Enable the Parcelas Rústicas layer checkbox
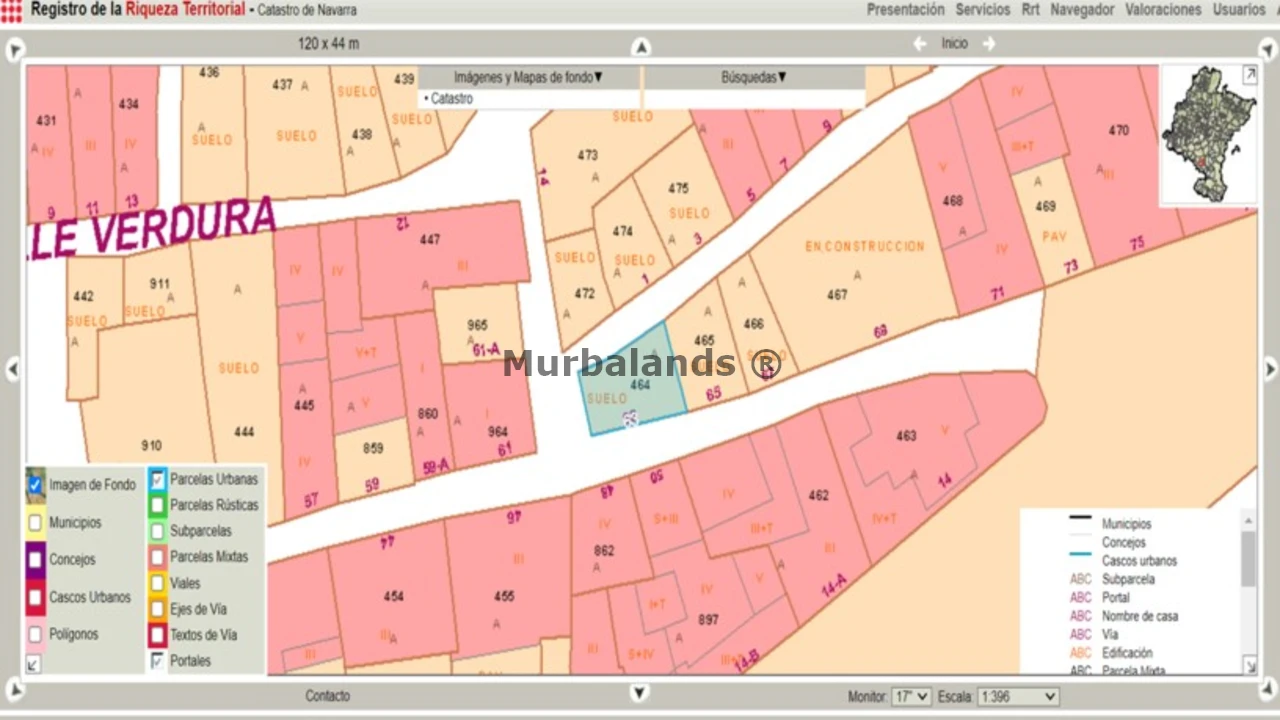This screenshot has width=1280, height=720. 157,505
